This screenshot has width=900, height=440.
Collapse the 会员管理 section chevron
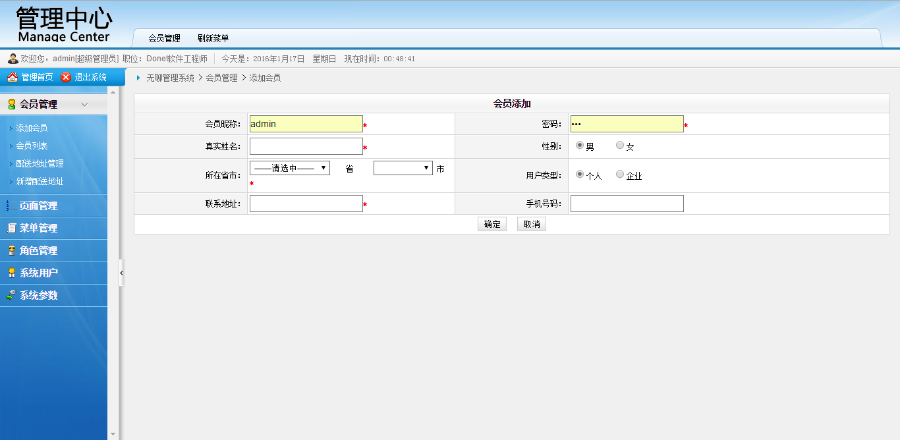tap(84, 104)
